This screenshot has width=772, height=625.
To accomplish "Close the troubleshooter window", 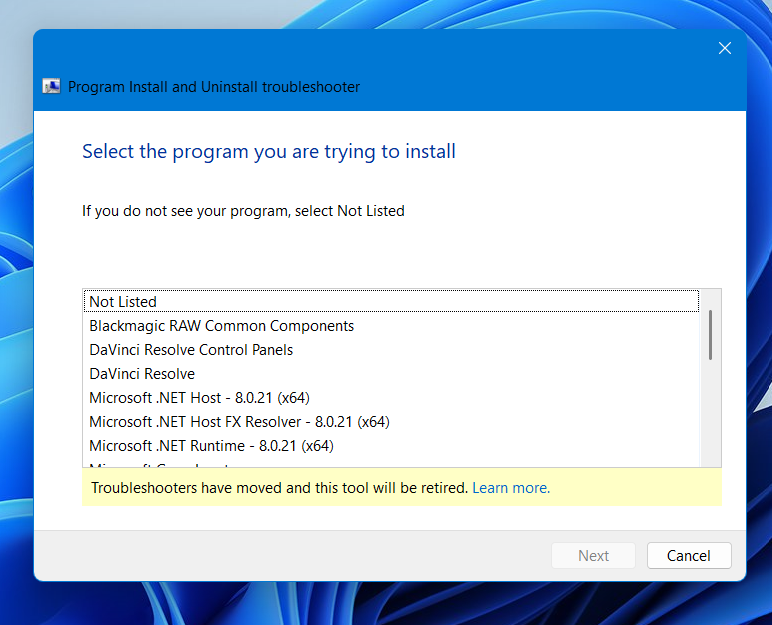I will 725,48.
